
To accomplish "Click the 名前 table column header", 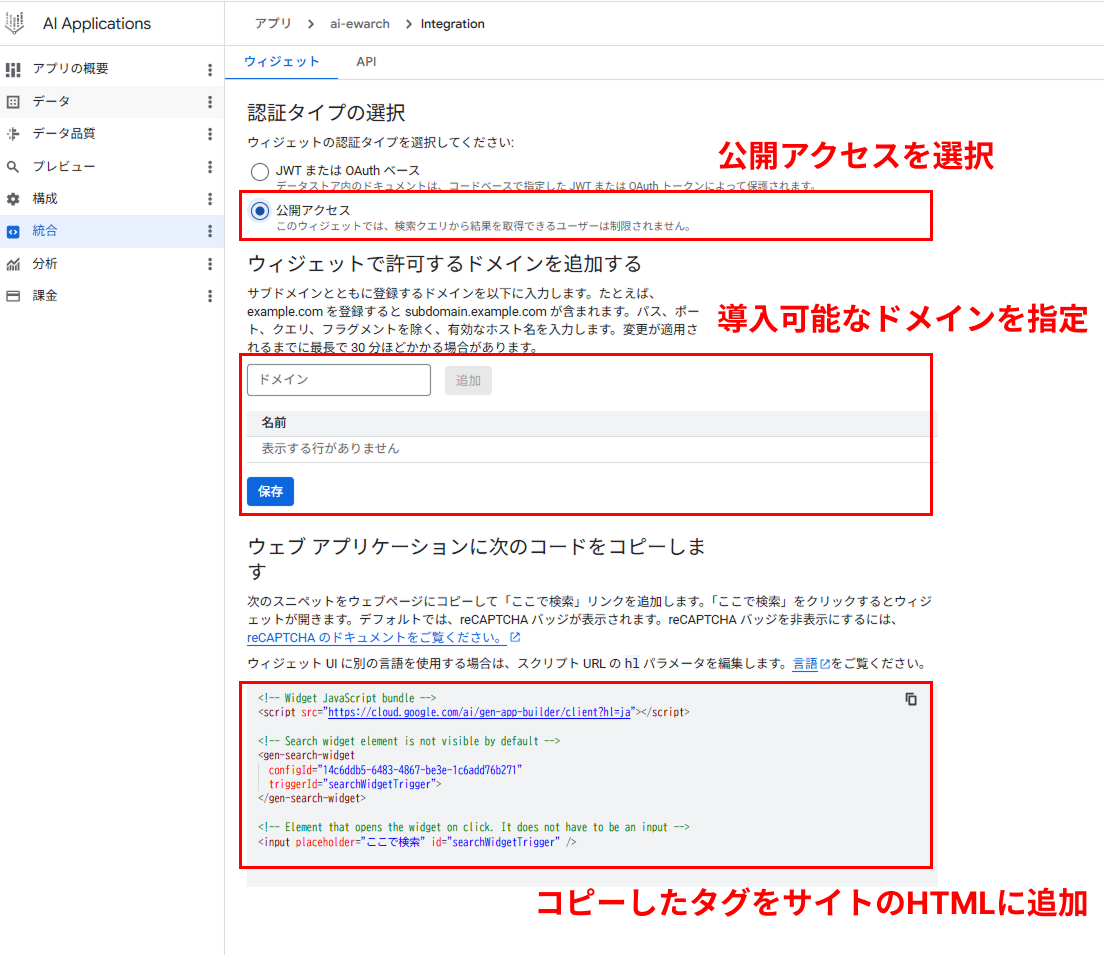I will (274, 423).
